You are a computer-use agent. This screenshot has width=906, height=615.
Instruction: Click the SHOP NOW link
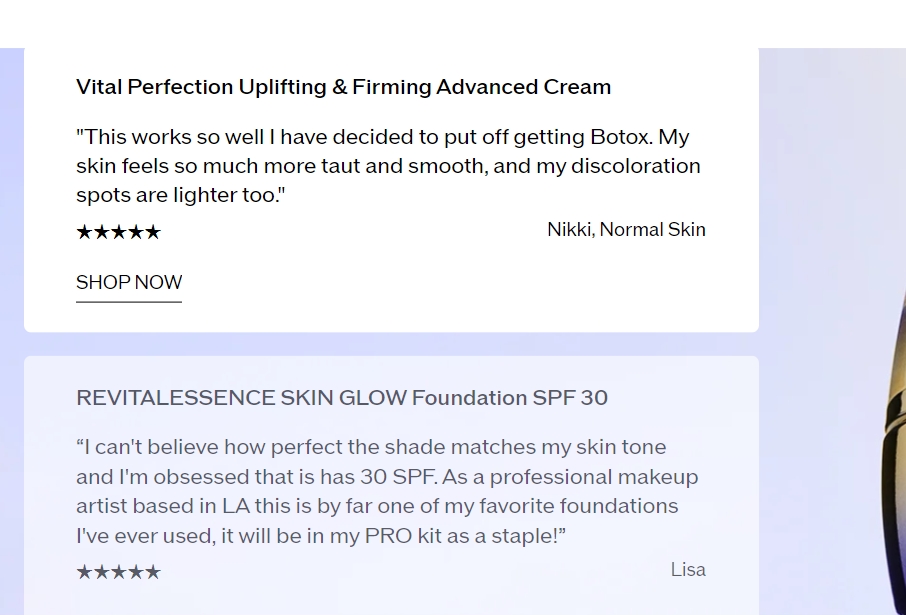point(129,283)
